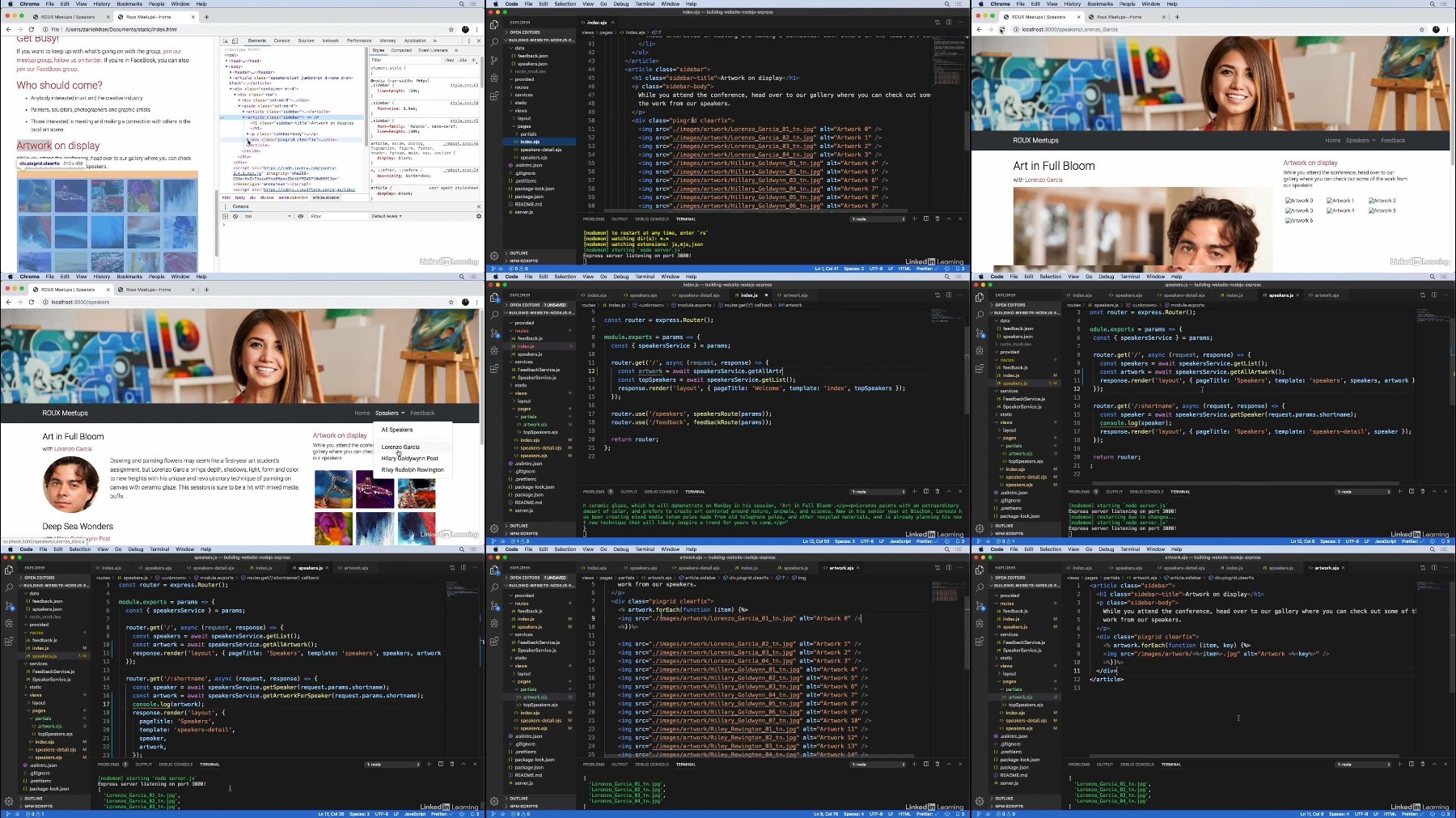Choose Riley Rudolph Rewington from the Speakers menu
This screenshot has width=1456, height=818.
pos(413,469)
